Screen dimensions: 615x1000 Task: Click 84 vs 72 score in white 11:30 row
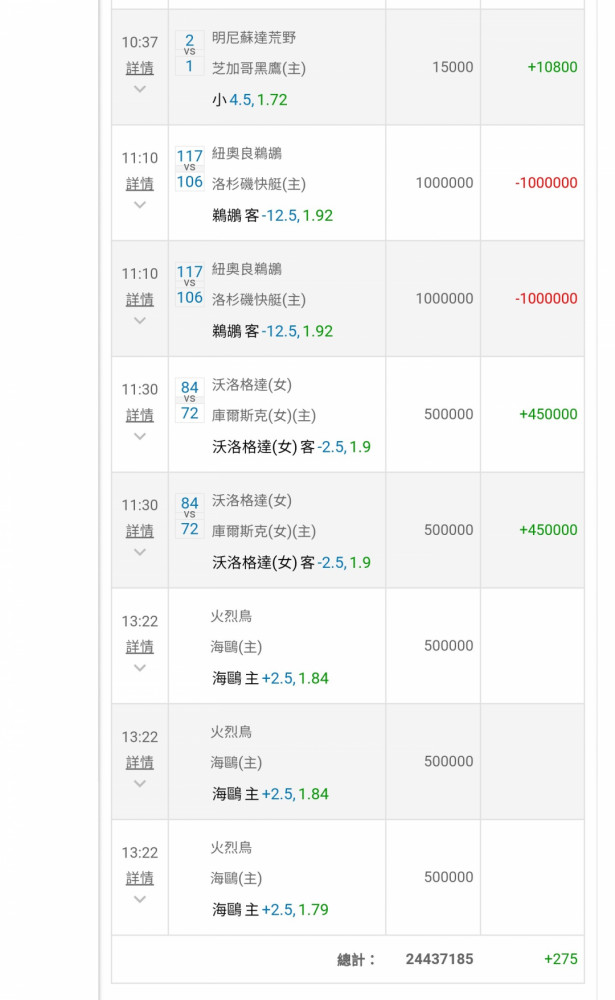[189, 400]
